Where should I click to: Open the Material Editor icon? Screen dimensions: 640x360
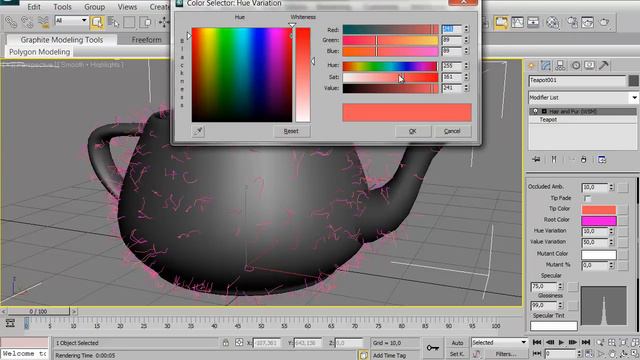click(552, 22)
